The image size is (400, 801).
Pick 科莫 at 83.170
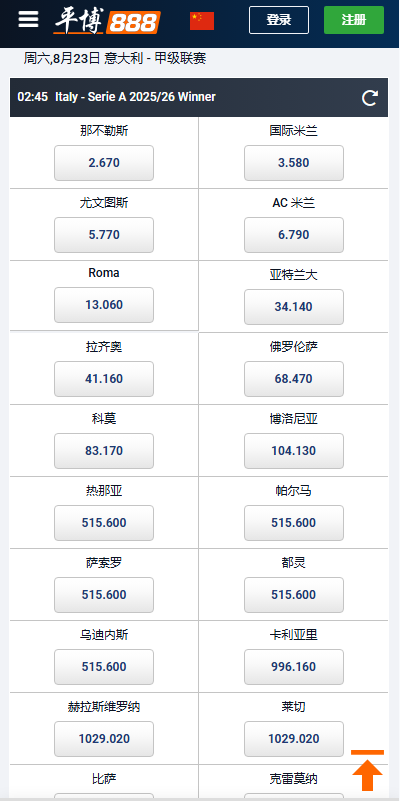click(104, 451)
